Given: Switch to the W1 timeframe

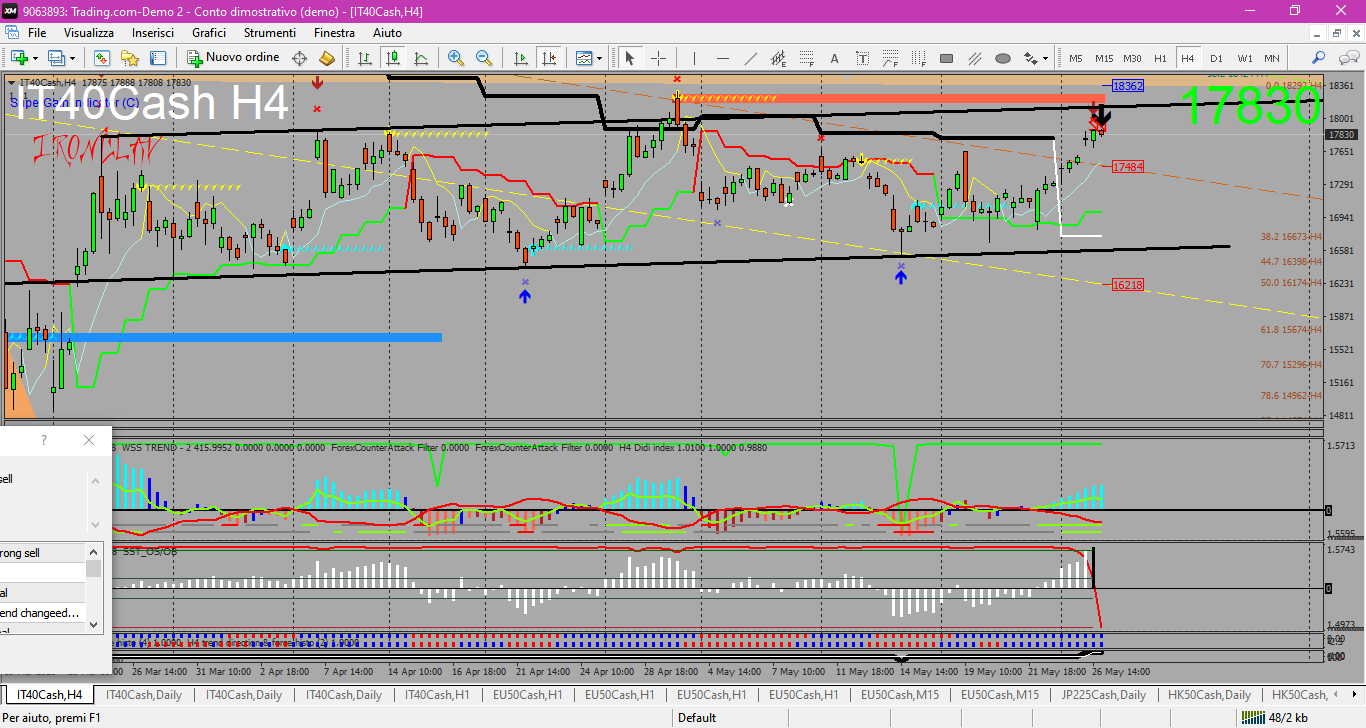Looking at the screenshot, I should [1244, 58].
